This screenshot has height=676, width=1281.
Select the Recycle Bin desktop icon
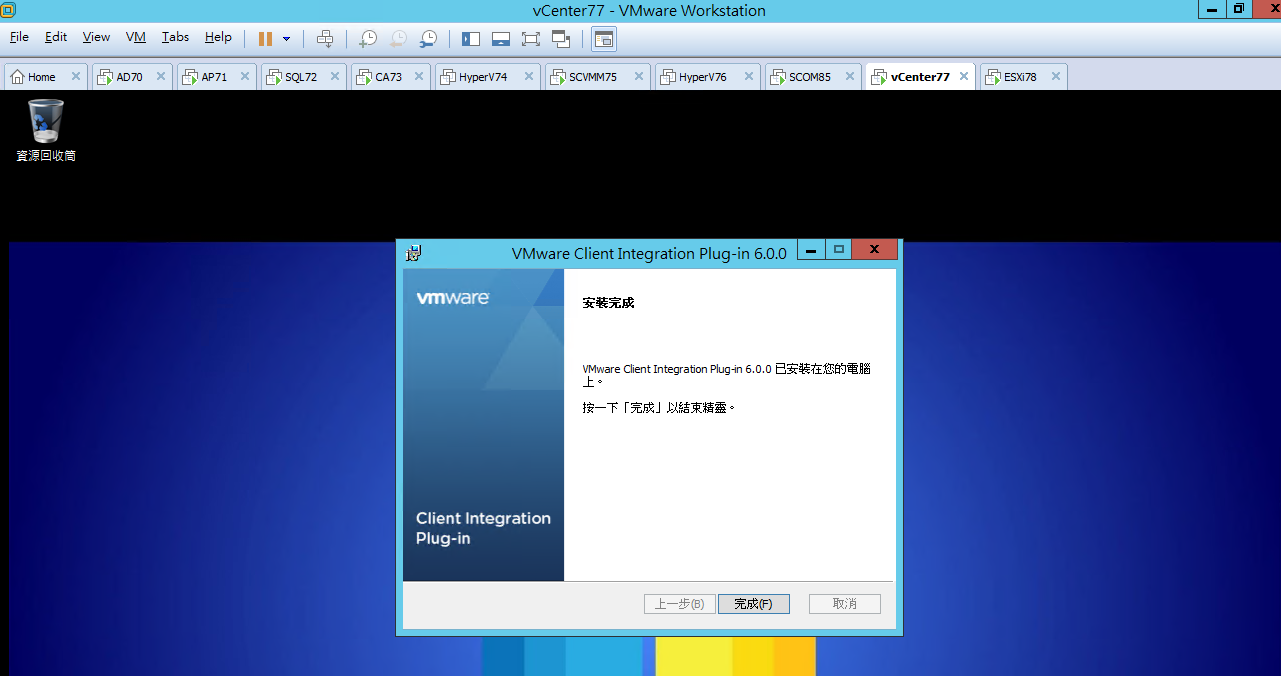(x=46, y=130)
